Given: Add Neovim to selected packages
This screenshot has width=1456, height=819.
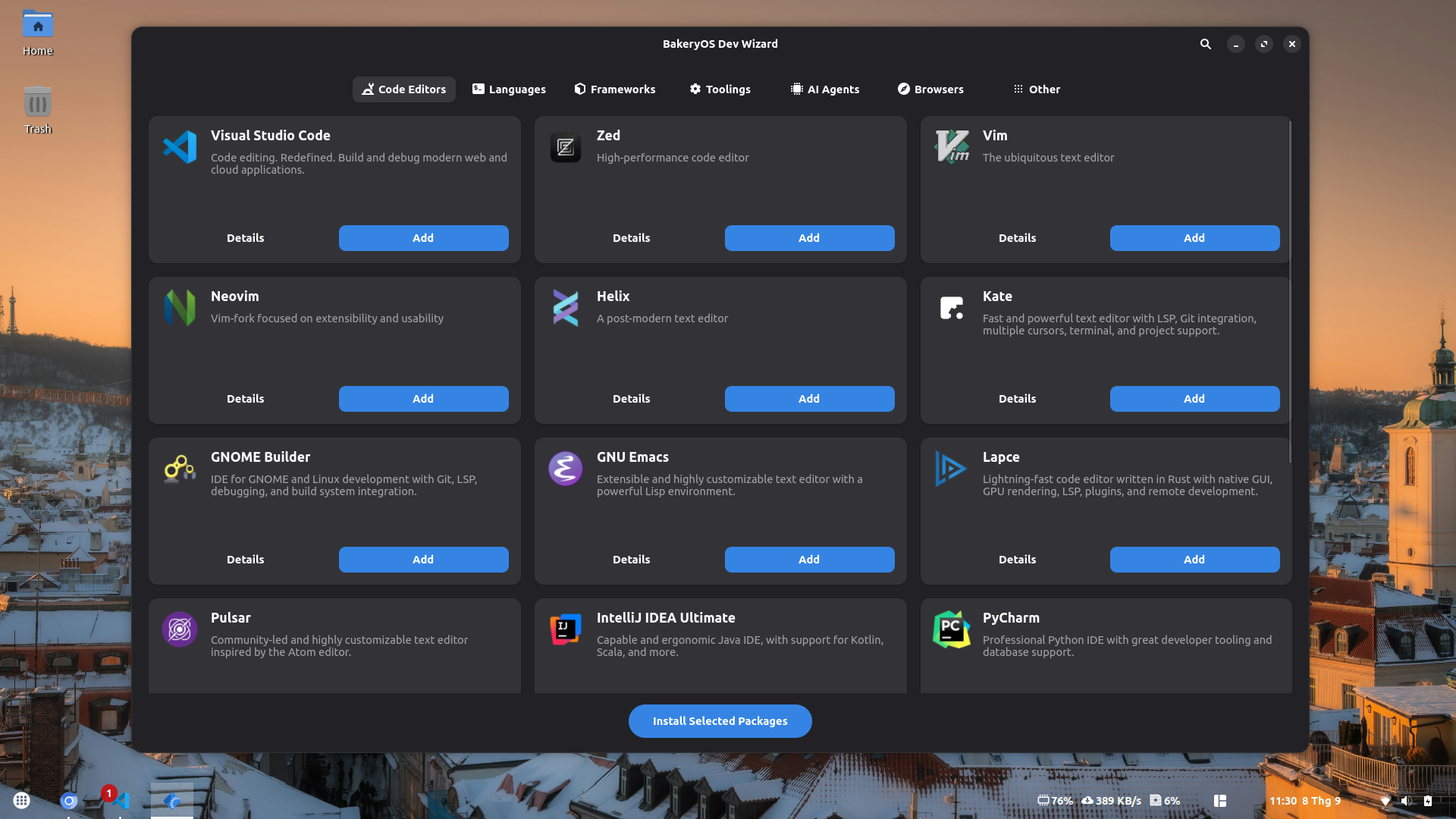Looking at the screenshot, I should 423,399.
